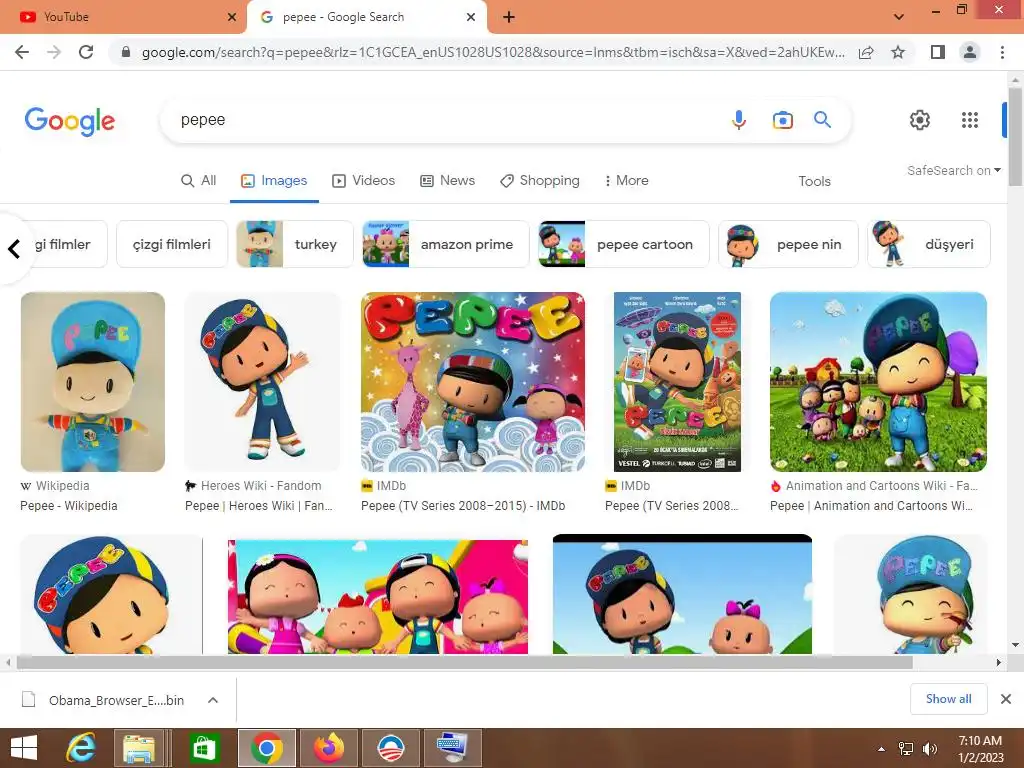Show hidden system tray icons

click(882, 749)
